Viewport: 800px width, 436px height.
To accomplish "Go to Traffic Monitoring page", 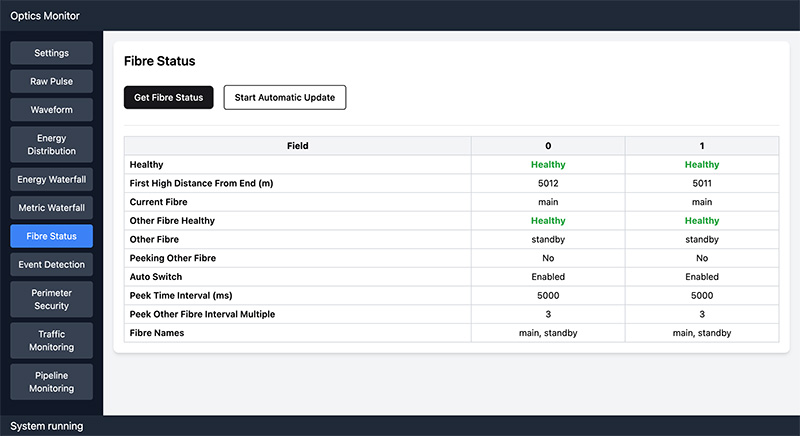I will 51,341.
